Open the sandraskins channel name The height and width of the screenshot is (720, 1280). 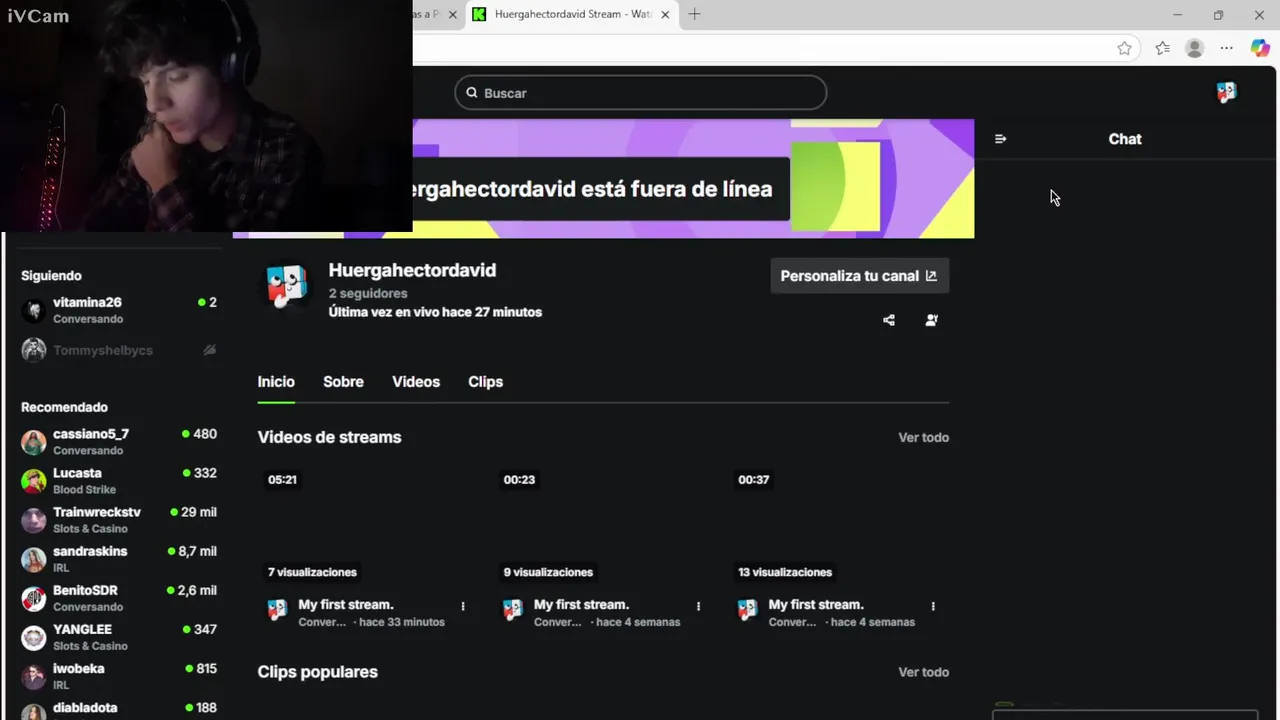pos(90,551)
